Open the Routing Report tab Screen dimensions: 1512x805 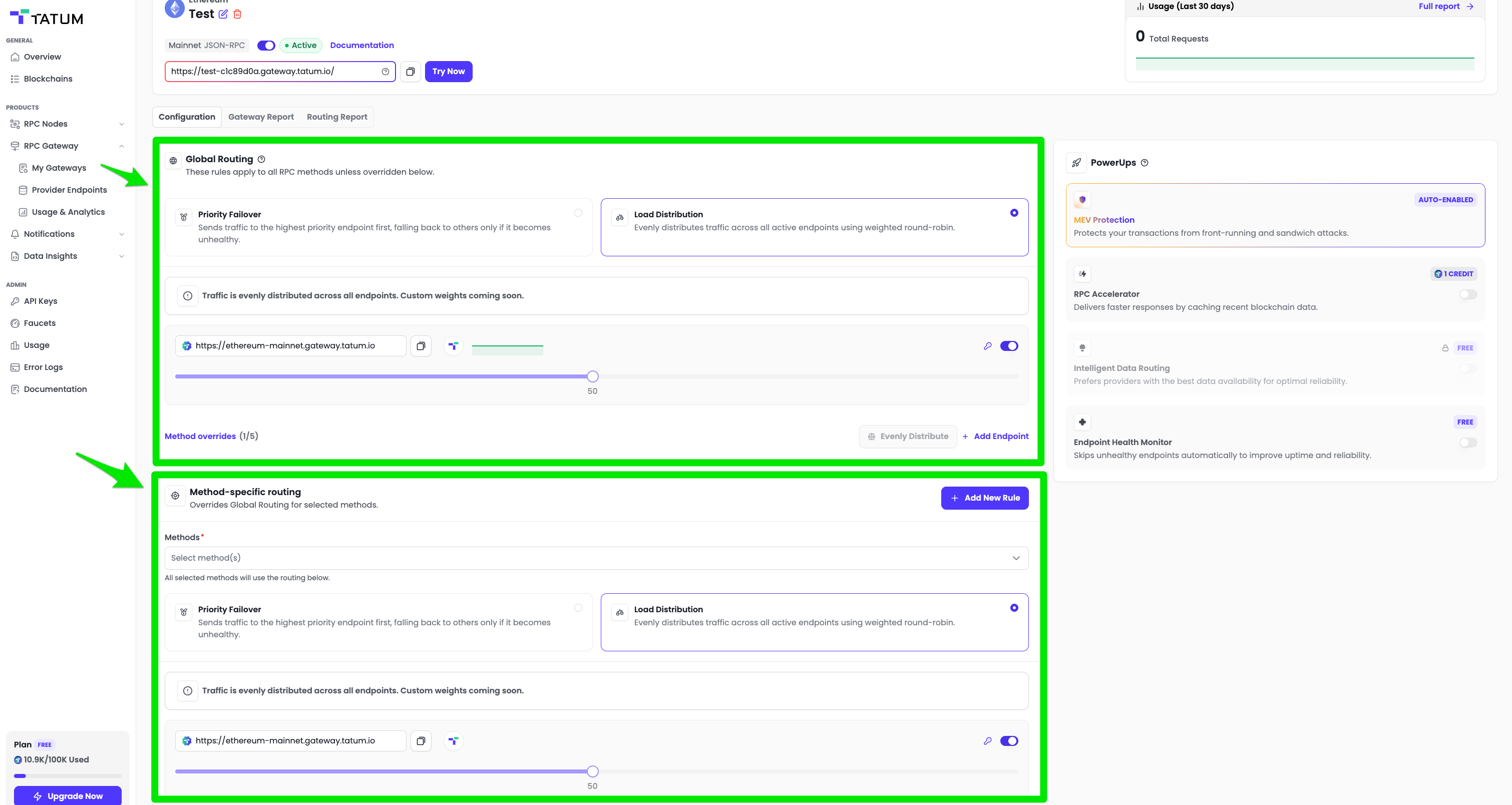(337, 117)
